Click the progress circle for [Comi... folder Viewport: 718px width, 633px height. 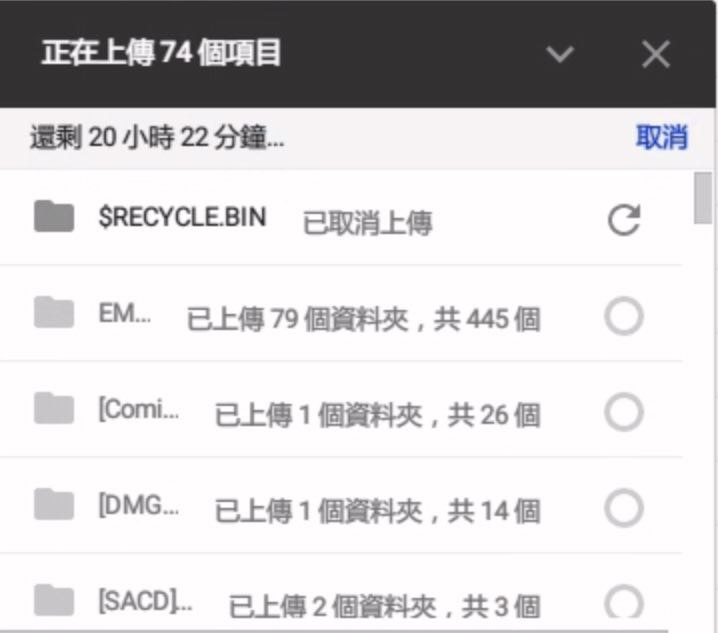point(624,413)
